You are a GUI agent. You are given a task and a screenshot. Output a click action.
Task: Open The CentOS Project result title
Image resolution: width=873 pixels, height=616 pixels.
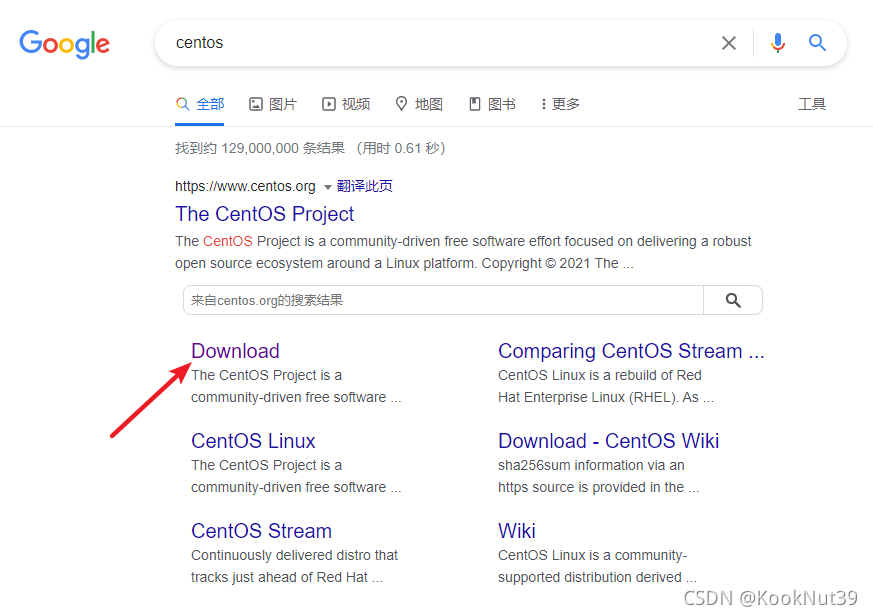(264, 214)
